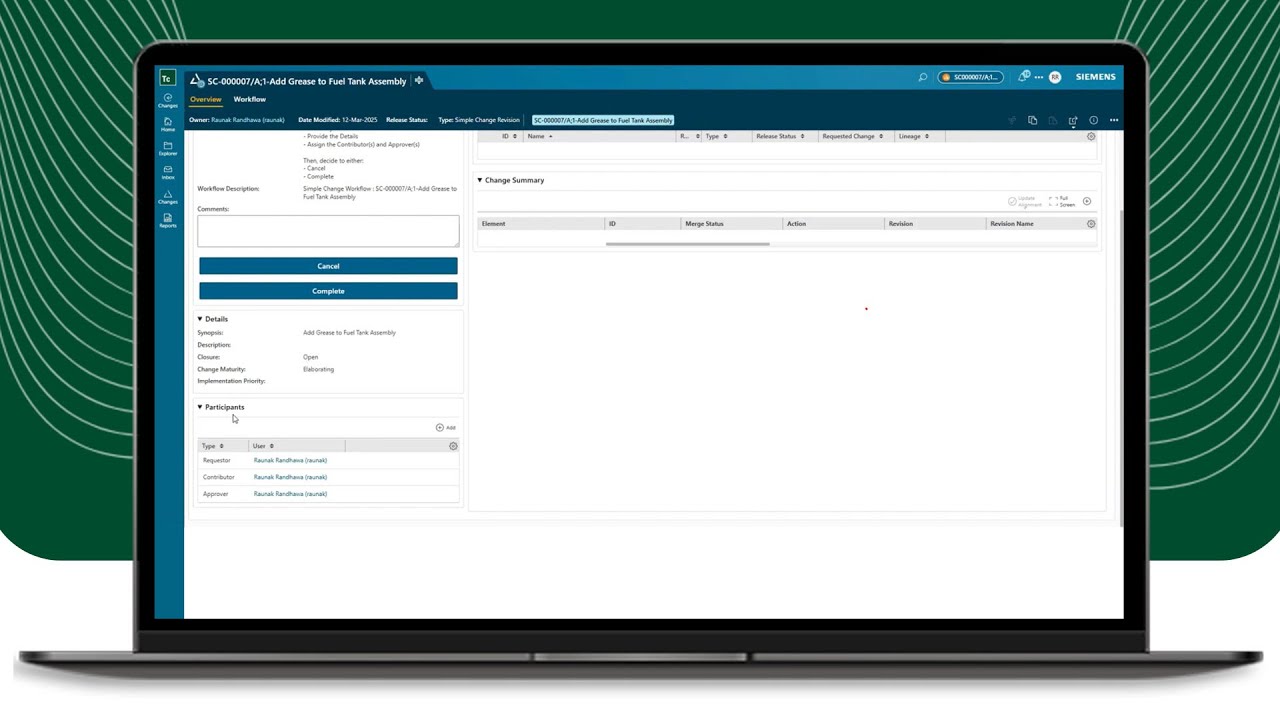Open the notifications bell icon

pyautogui.click(x=1023, y=77)
